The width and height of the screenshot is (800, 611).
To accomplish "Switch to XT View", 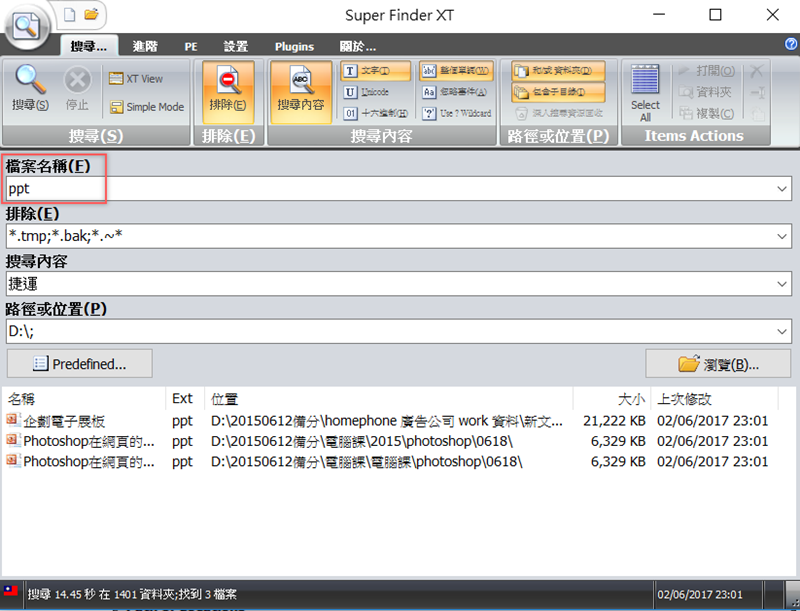I will point(136,79).
